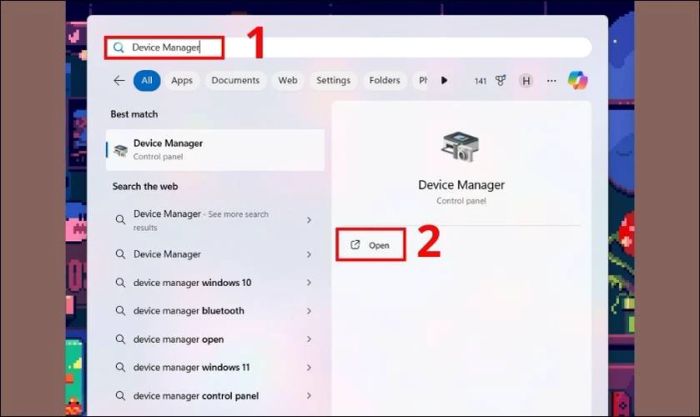Click search icon beside device manager bluetooth
Viewport: 700px width, 417px height.
pos(120,311)
